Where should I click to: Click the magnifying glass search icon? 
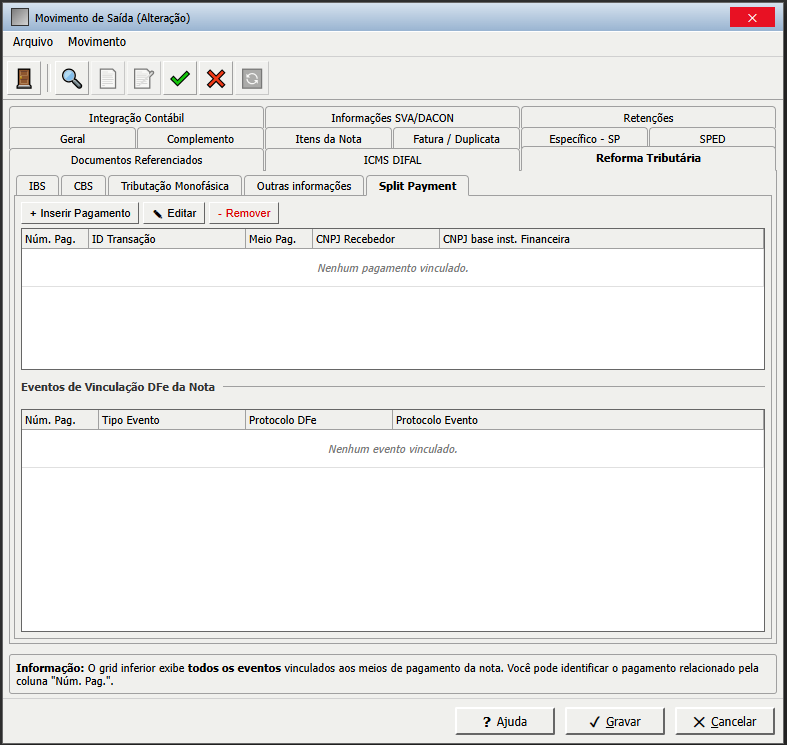tap(72, 78)
